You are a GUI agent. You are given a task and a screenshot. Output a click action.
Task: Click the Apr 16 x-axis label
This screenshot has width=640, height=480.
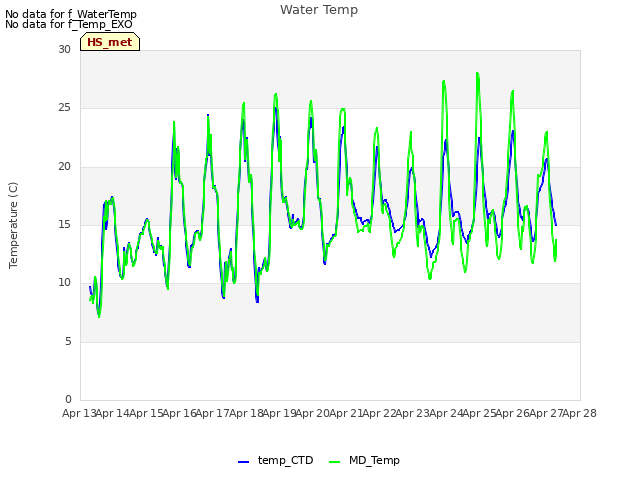coord(179,413)
